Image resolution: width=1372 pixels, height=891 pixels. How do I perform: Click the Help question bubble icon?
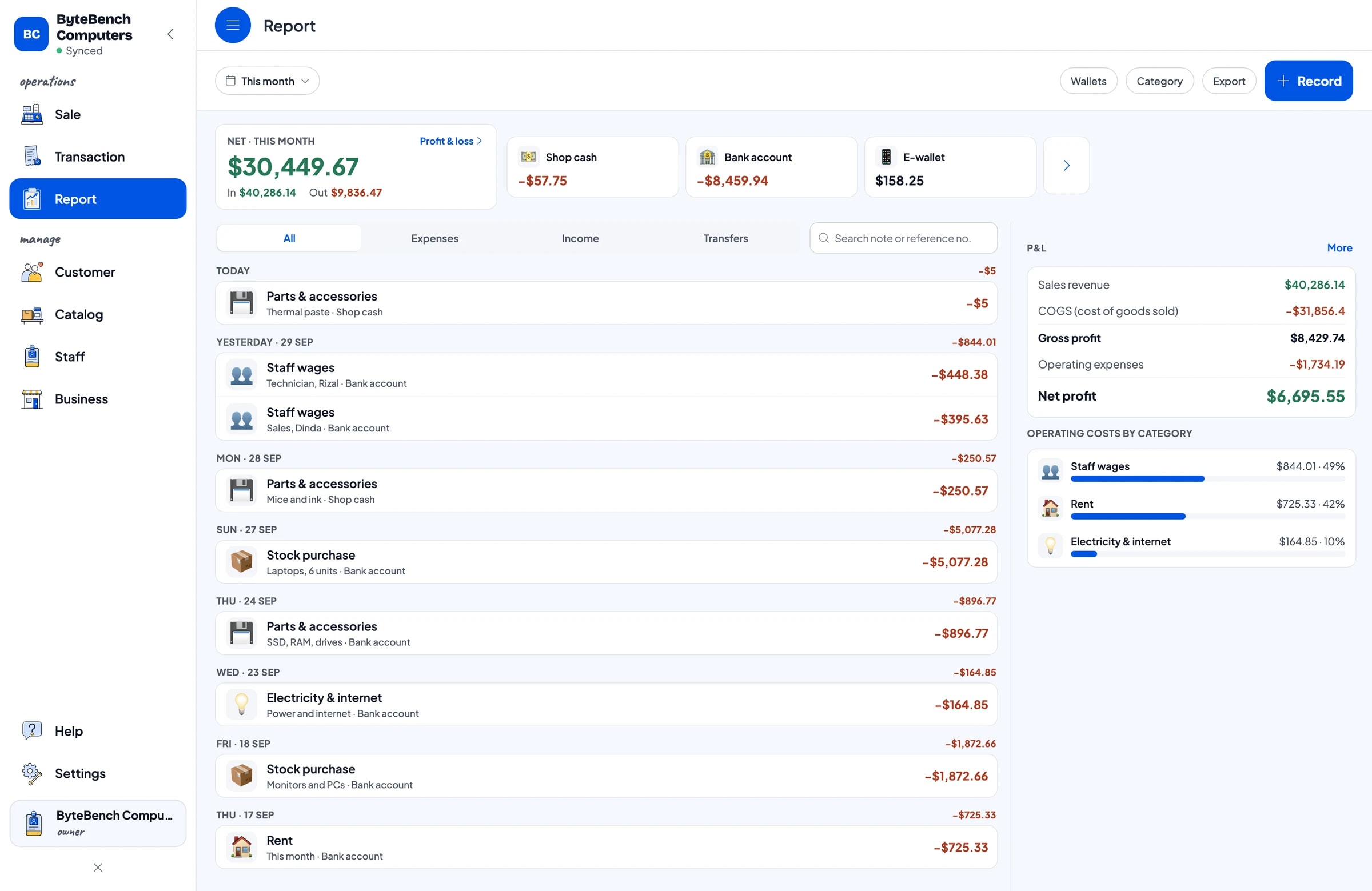(31, 731)
